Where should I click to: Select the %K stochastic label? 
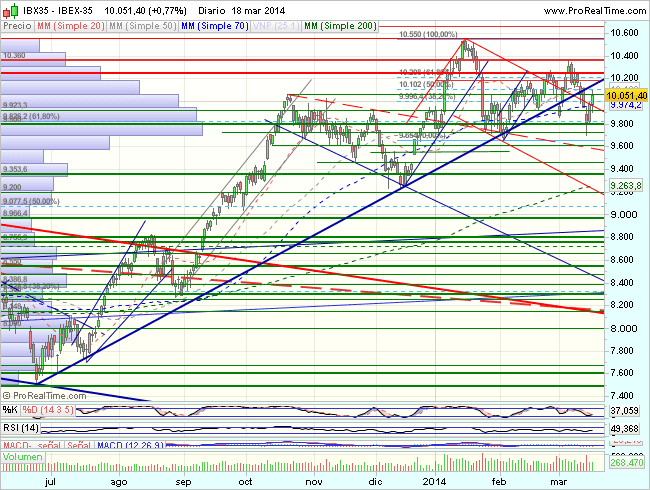10,410
